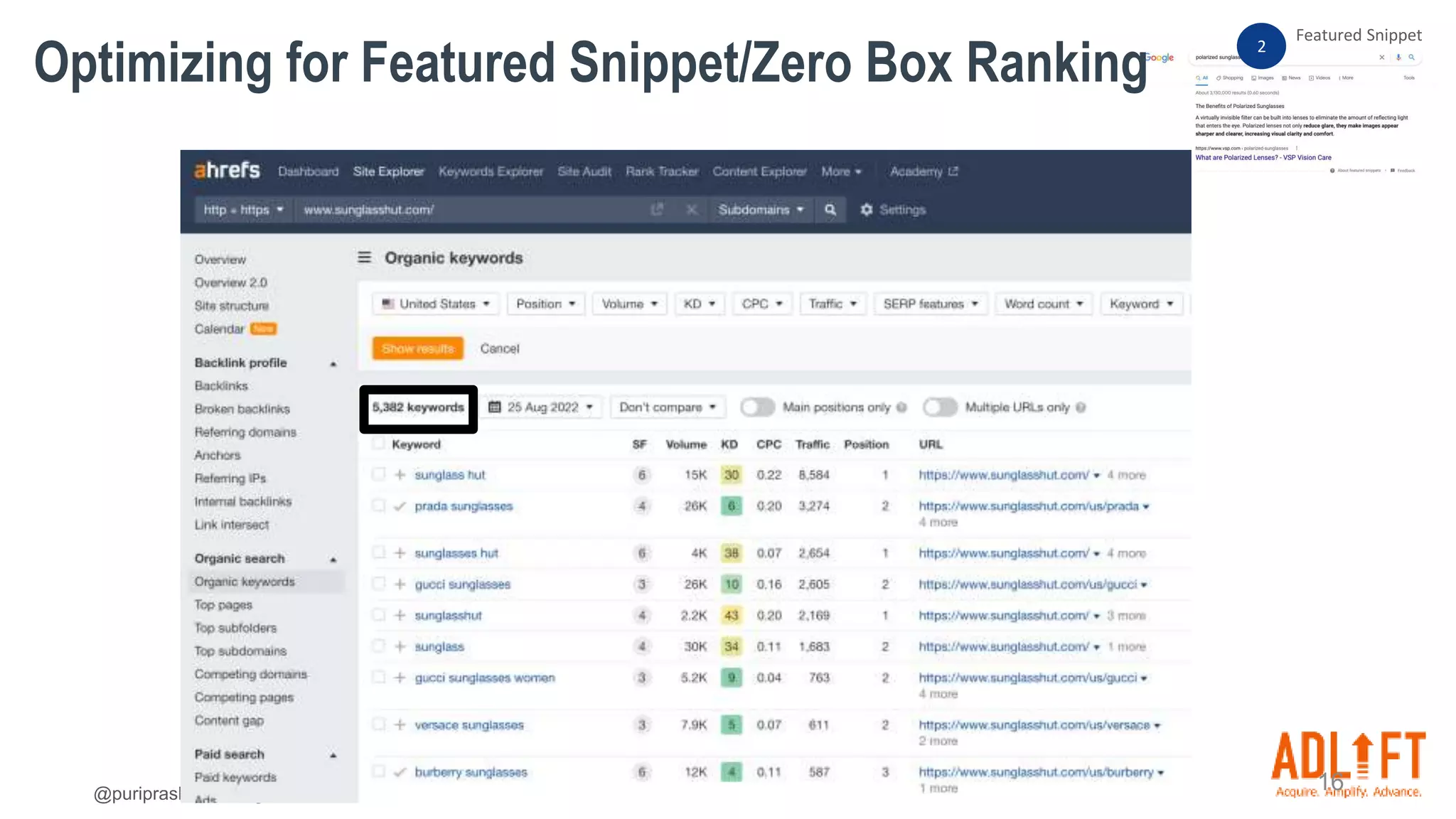
Task: Click plus icon next to sunglass keyword
Action: [x=400, y=646]
